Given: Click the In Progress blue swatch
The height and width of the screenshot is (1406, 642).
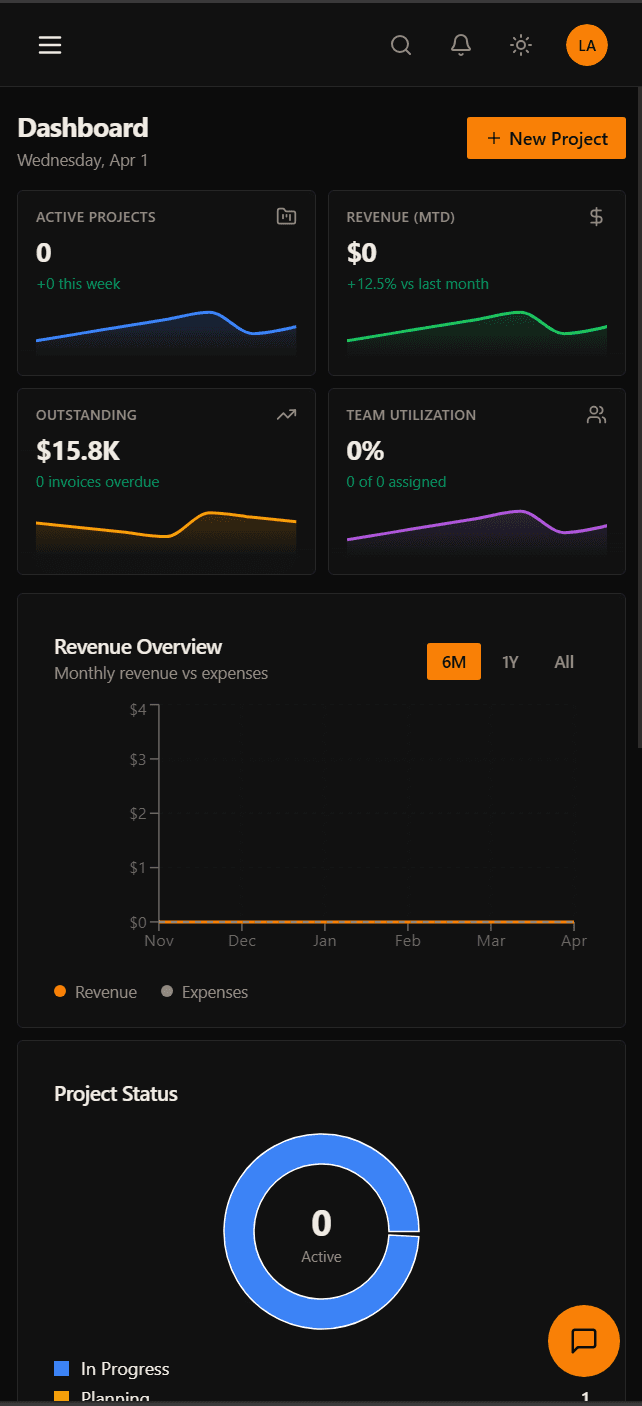Looking at the screenshot, I should (61, 1368).
